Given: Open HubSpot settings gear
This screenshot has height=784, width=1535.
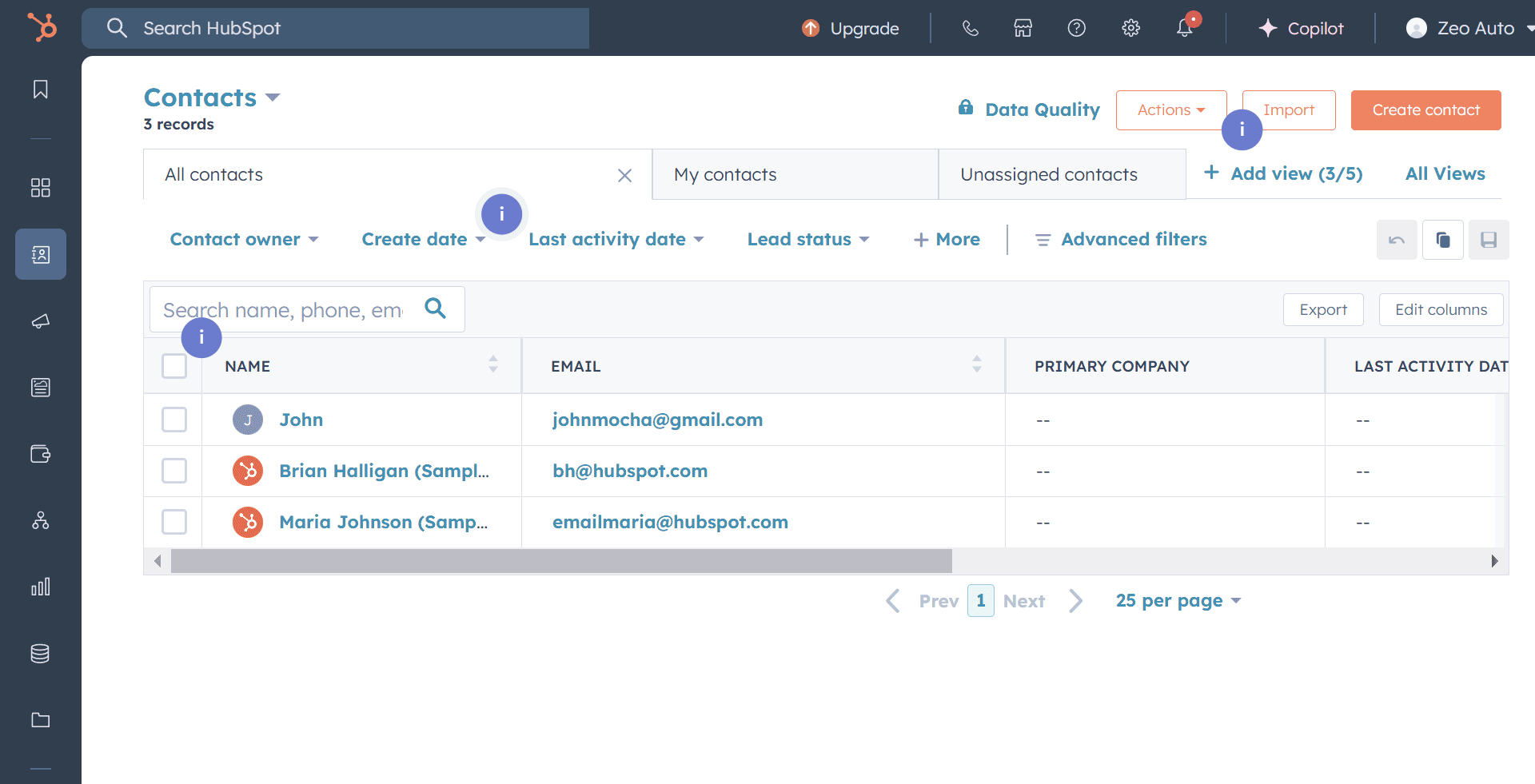Looking at the screenshot, I should pyautogui.click(x=1130, y=28).
